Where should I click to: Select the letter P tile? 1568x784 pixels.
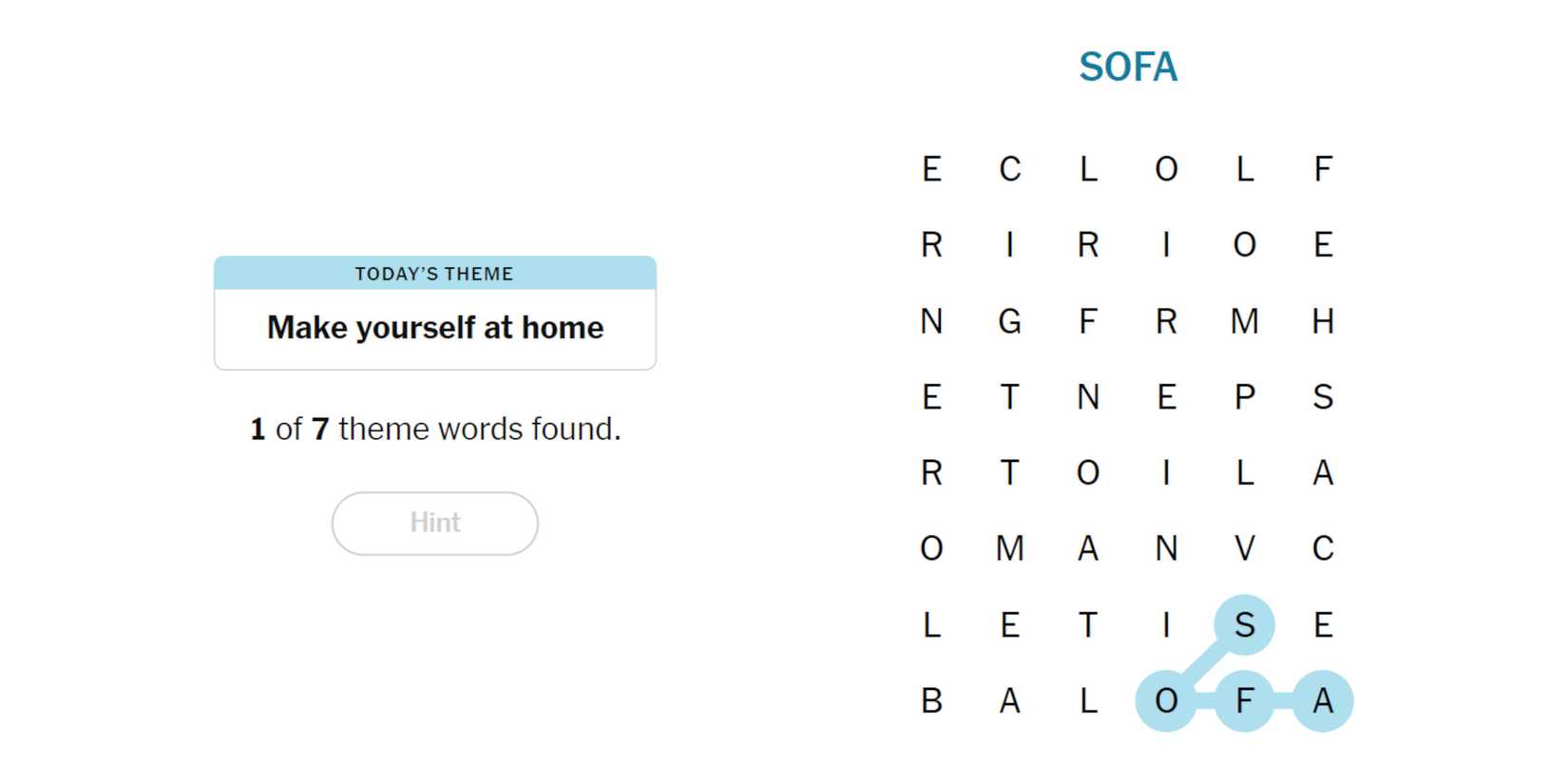tap(1244, 396)
